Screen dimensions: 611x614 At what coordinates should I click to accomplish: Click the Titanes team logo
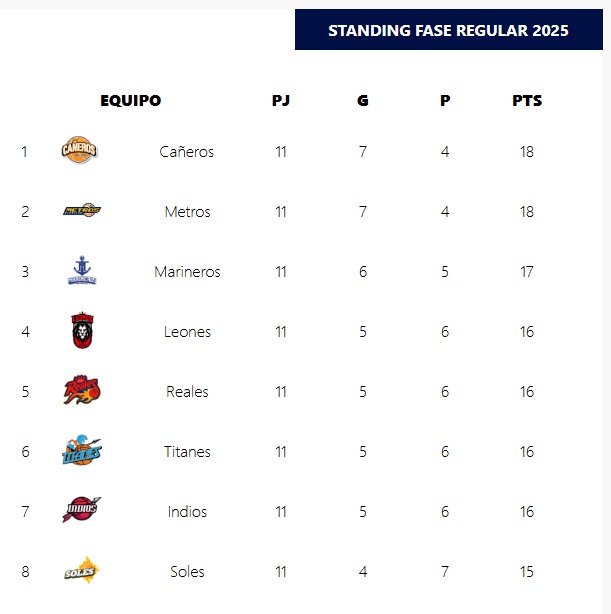pos(81,451)
